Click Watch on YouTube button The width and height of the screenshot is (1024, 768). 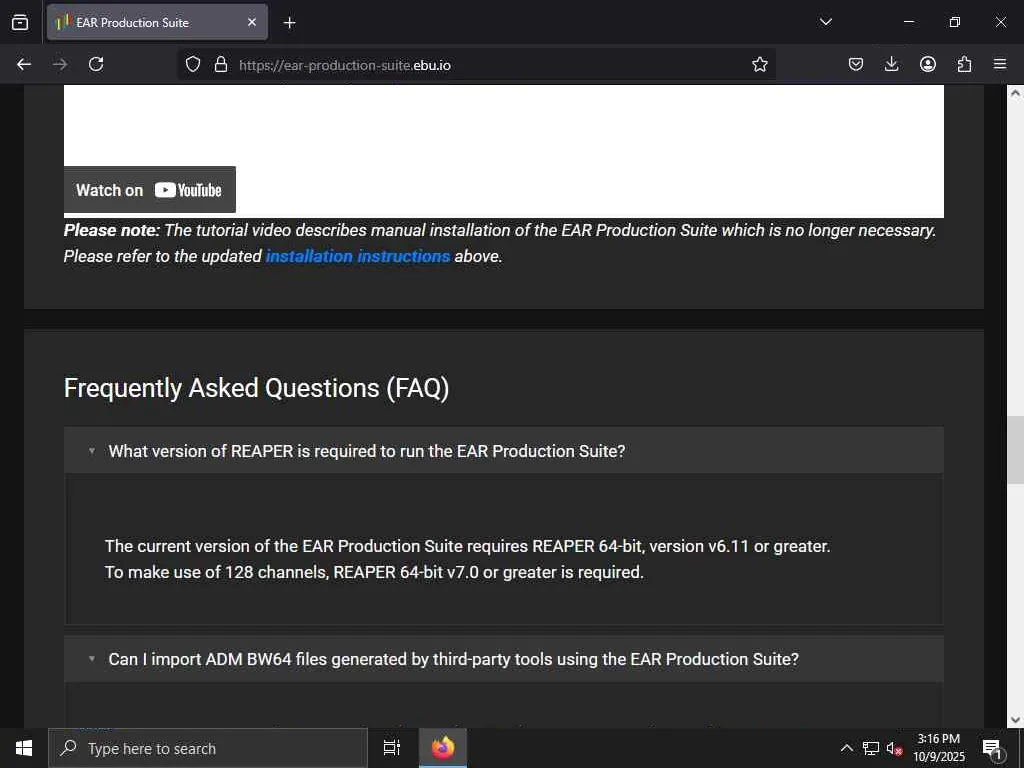(150, 190)
